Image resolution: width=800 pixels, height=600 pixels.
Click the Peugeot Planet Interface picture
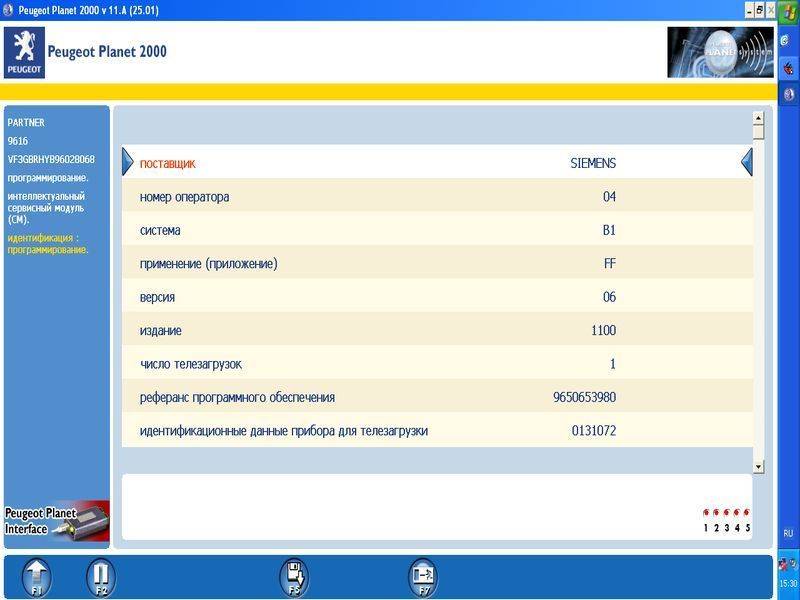point(57,521)
